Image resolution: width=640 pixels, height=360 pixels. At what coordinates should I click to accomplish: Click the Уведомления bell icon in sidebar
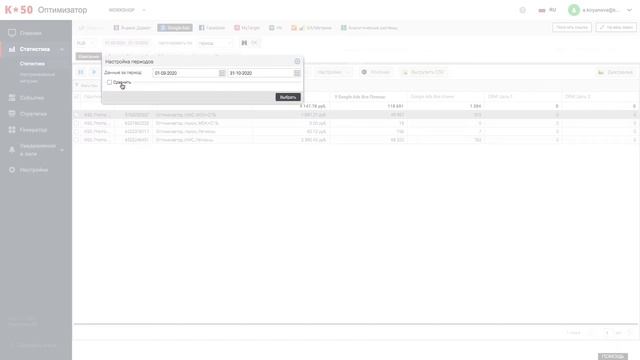click(x=12, y=150)
